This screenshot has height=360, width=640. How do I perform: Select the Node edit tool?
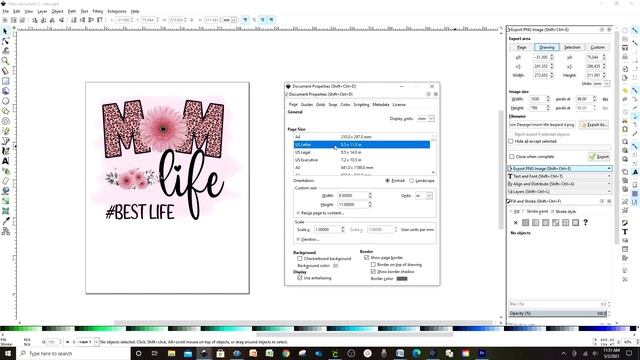pyautogui.click(x=5, y=41)
